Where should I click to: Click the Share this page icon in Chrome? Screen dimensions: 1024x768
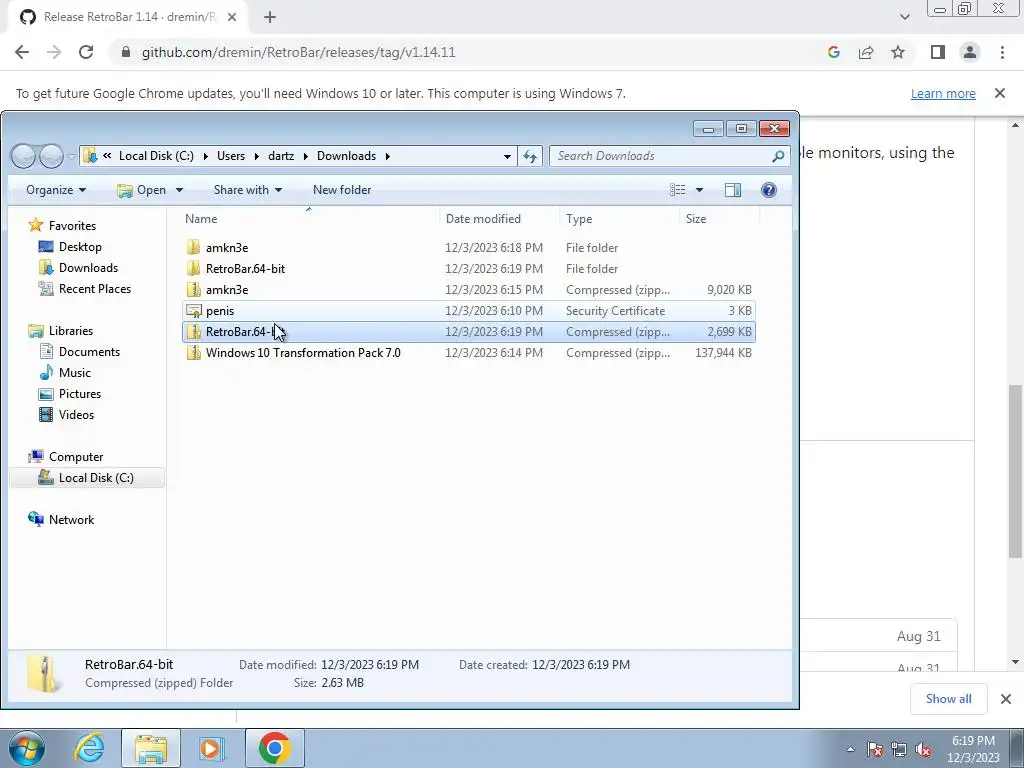[866, 52]
